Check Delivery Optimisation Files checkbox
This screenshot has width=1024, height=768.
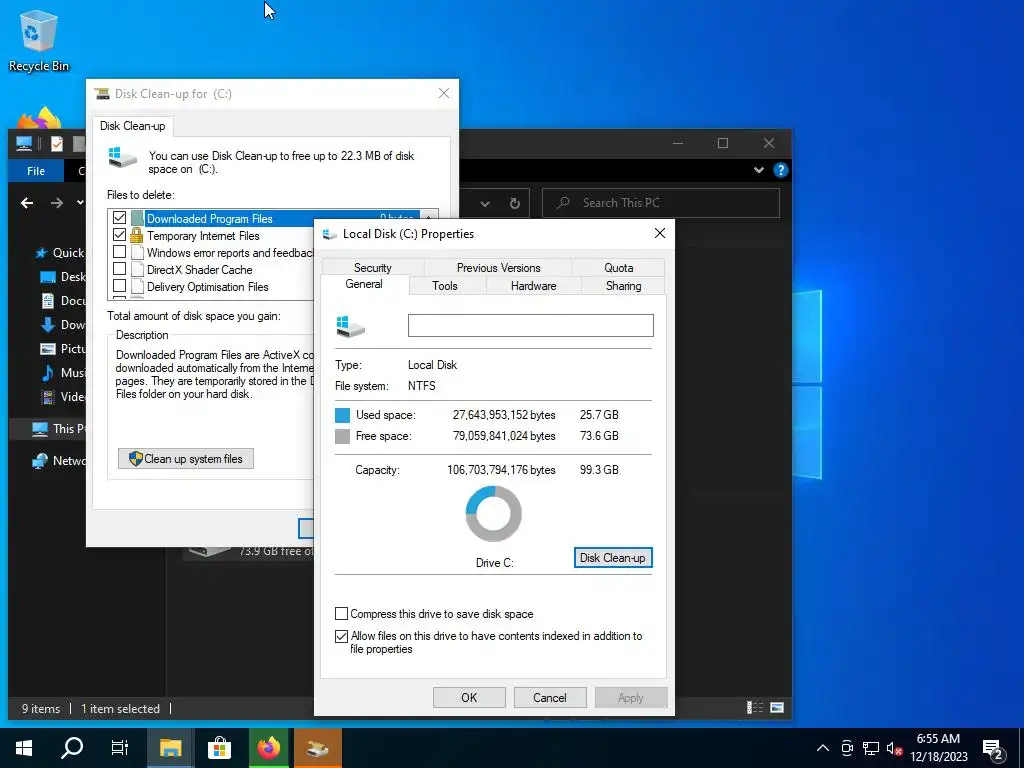pyautogui.click(x=120, y=286)
